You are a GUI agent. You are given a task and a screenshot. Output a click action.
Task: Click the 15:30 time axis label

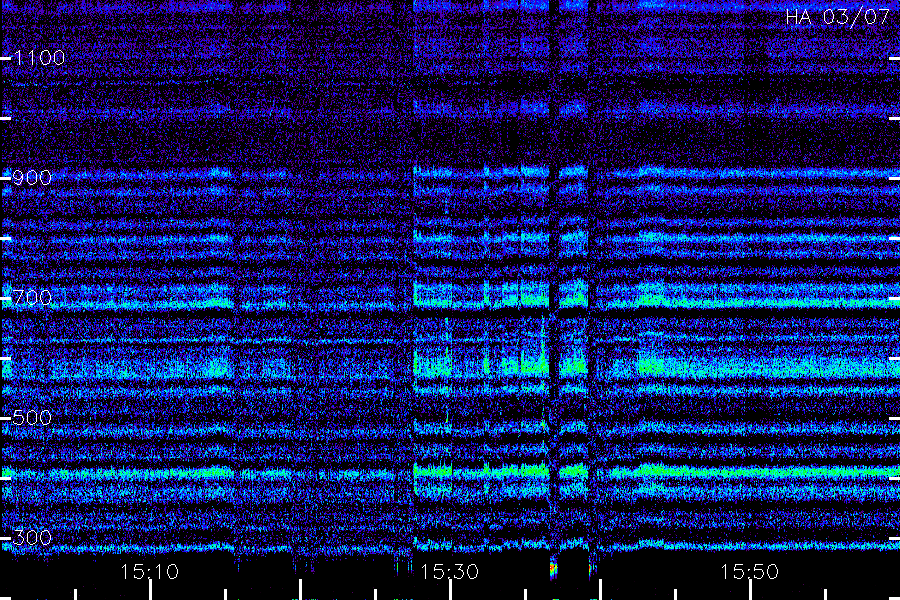point(449,572)
